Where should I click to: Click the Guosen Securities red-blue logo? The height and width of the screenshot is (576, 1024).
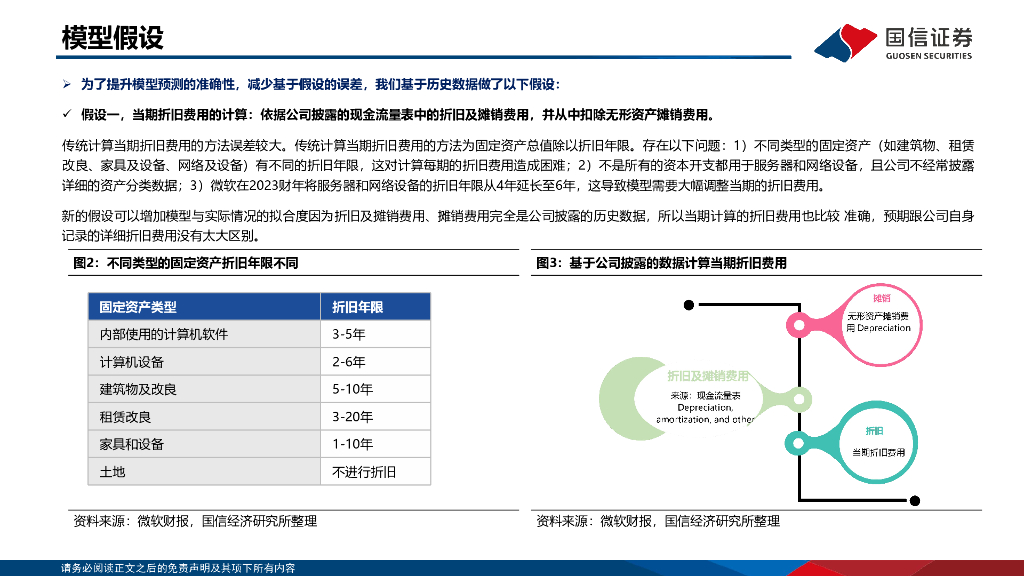pyautogui.click(x=845, y=42)
